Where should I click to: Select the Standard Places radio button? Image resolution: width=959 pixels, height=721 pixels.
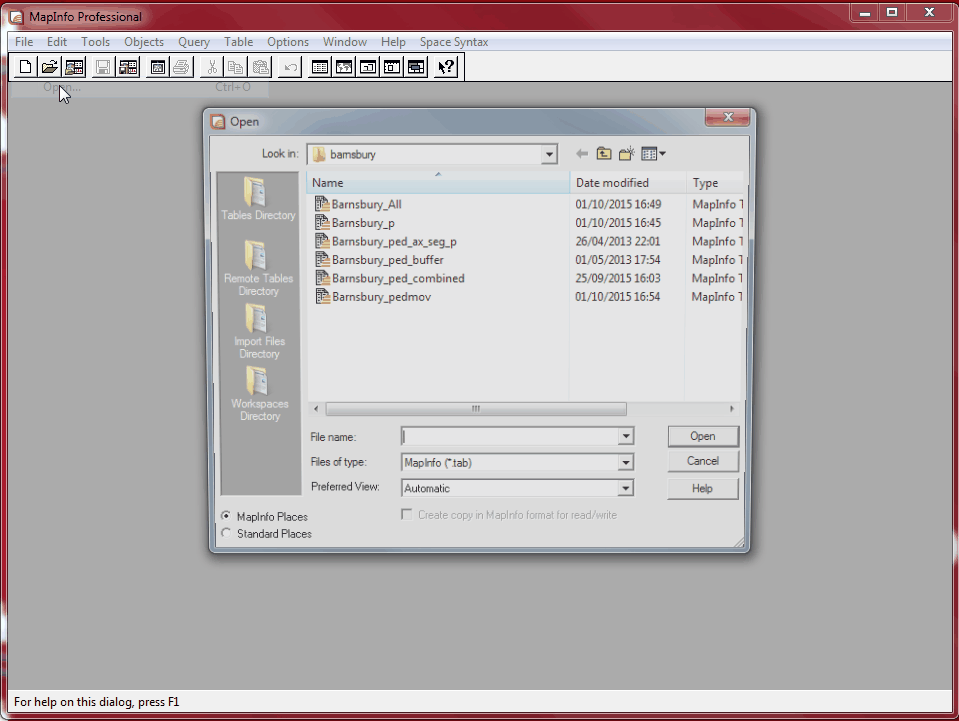pos(226,533)
